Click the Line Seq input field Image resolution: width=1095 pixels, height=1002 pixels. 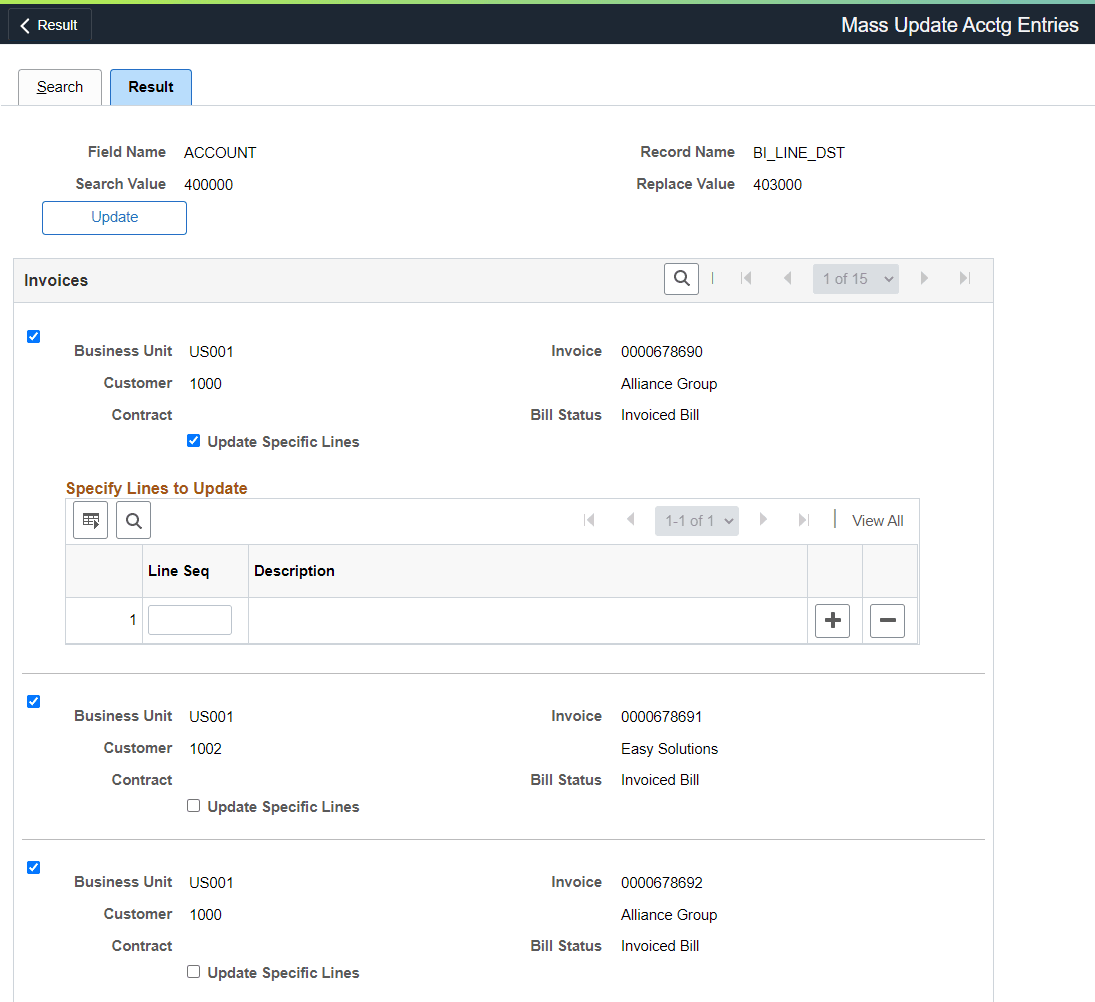pos(190,620)
